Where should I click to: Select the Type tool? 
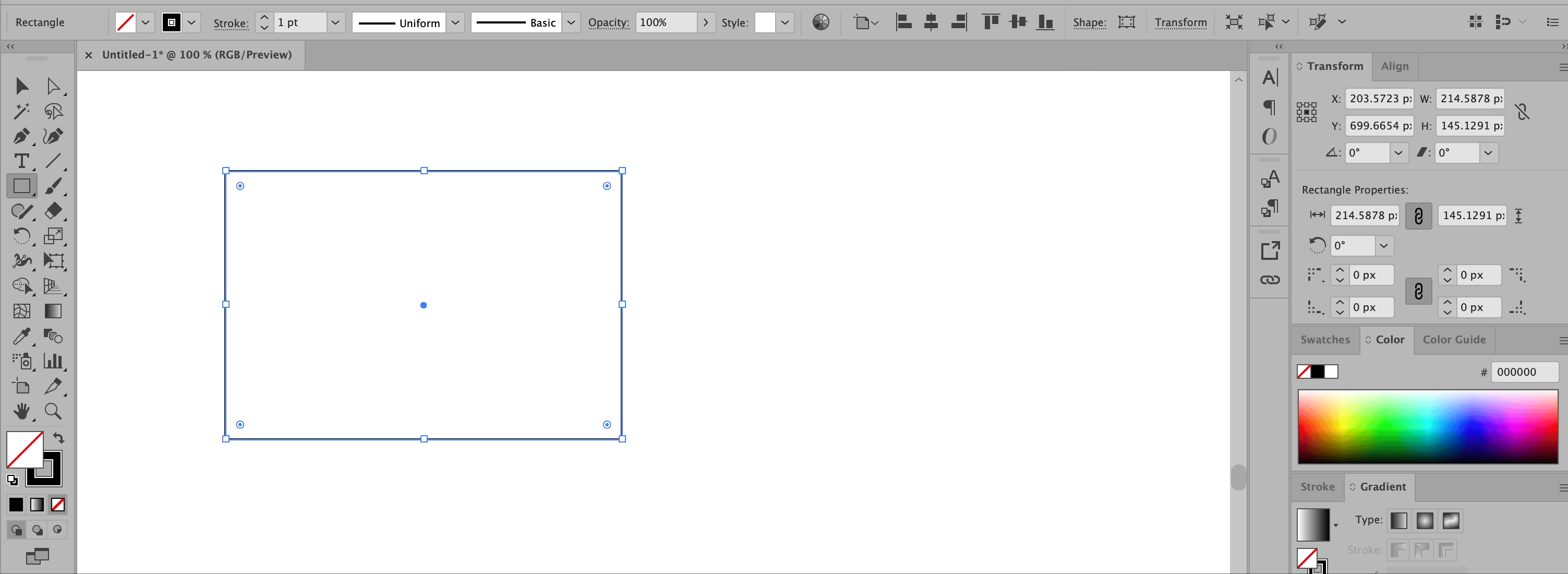click(x=21, y=161)
